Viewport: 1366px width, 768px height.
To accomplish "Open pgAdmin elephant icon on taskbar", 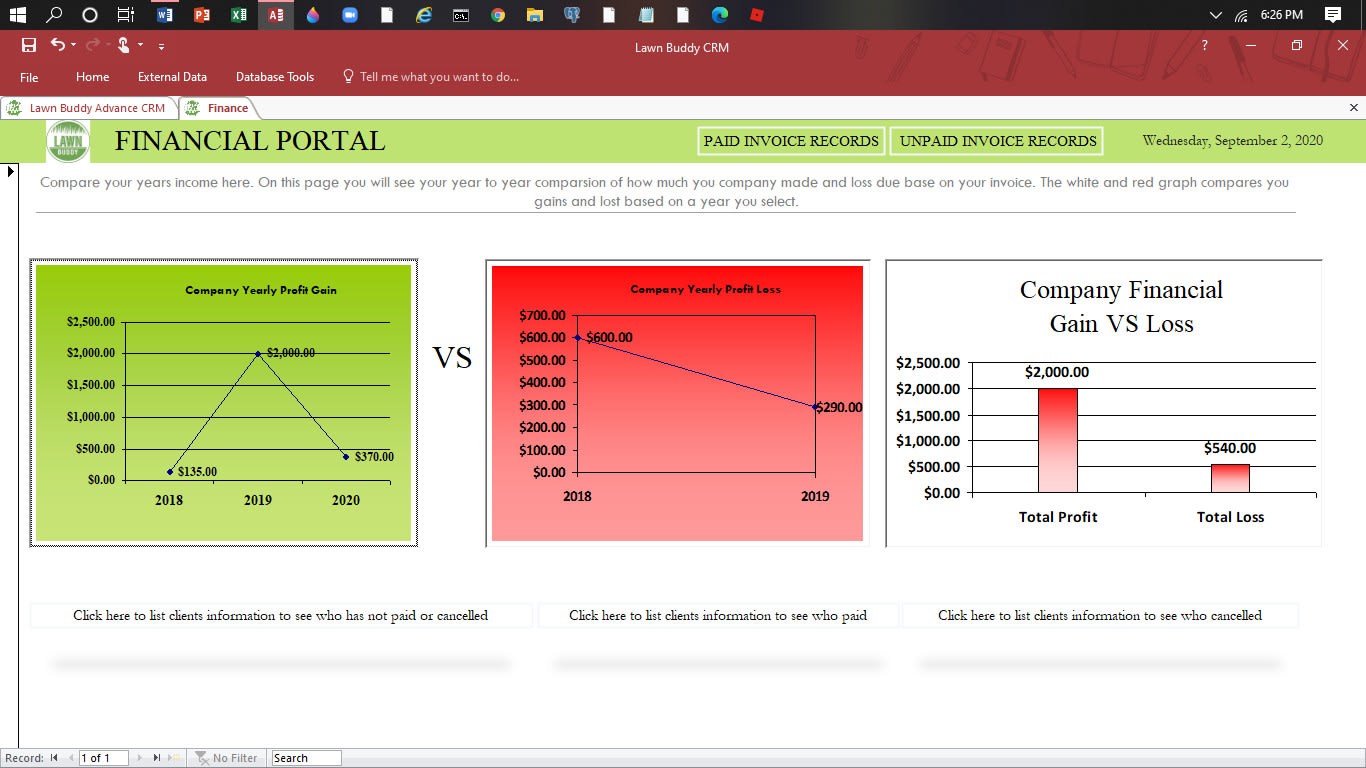I will click(572, 15).
